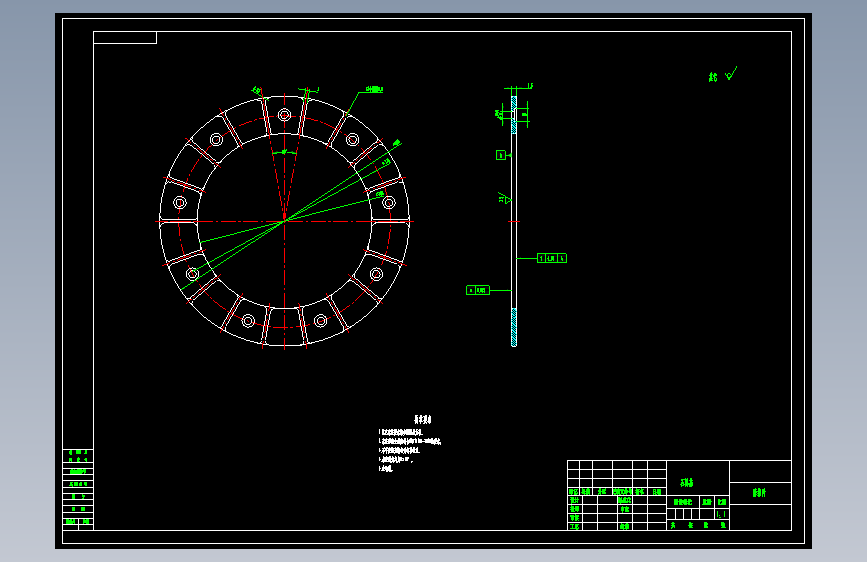Click the material text in the title block
Viewport: 867px width, 562px height.
[687, 483]
